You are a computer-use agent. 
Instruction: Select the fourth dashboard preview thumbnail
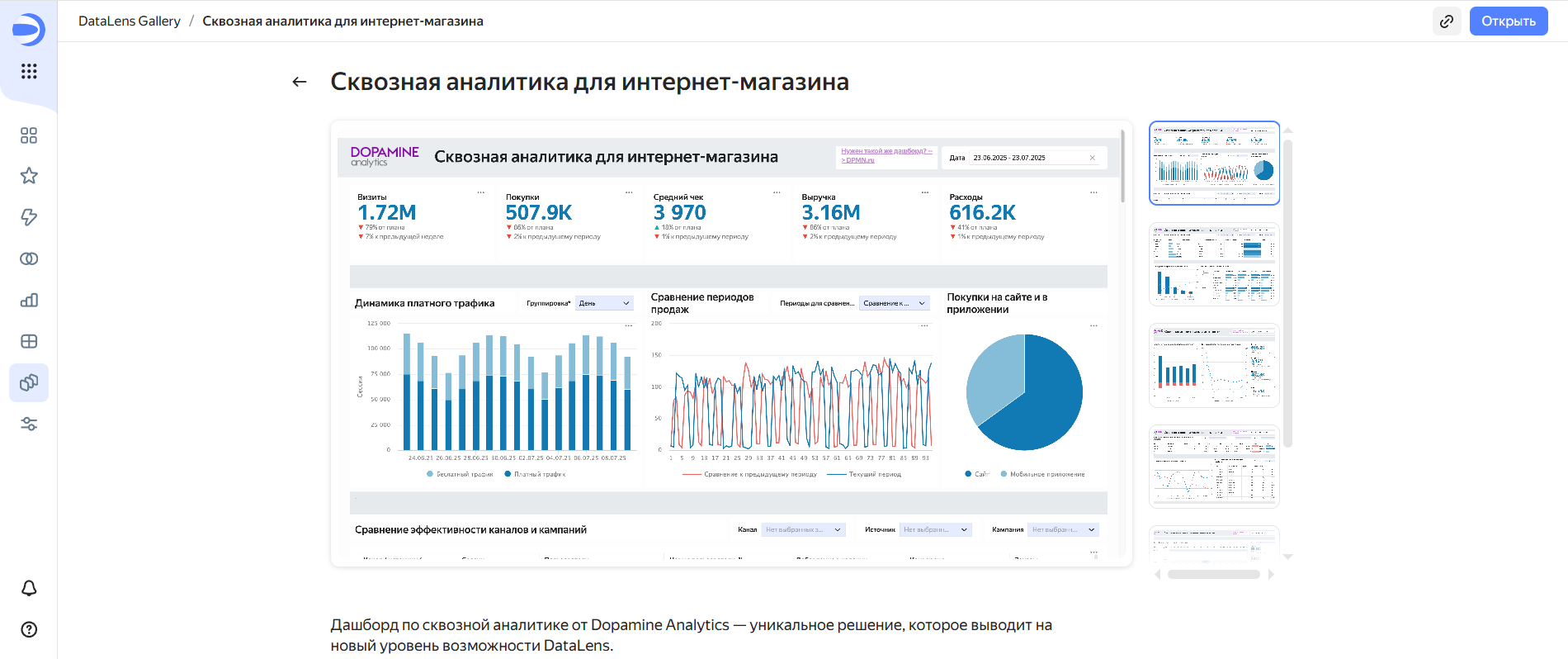tap(1214, 466)
